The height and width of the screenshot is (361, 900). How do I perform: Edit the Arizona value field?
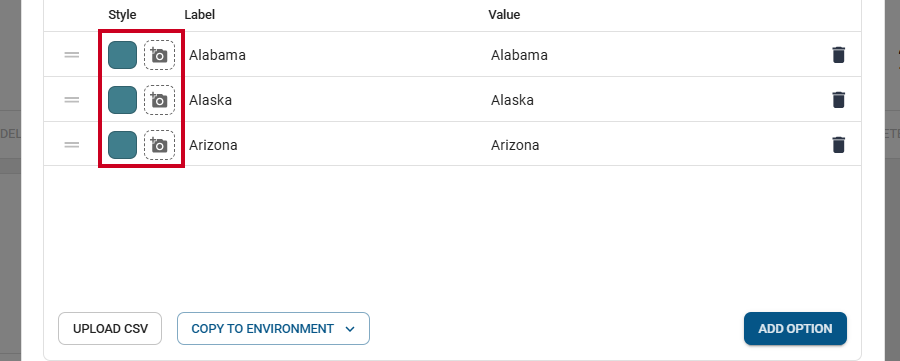654,145
